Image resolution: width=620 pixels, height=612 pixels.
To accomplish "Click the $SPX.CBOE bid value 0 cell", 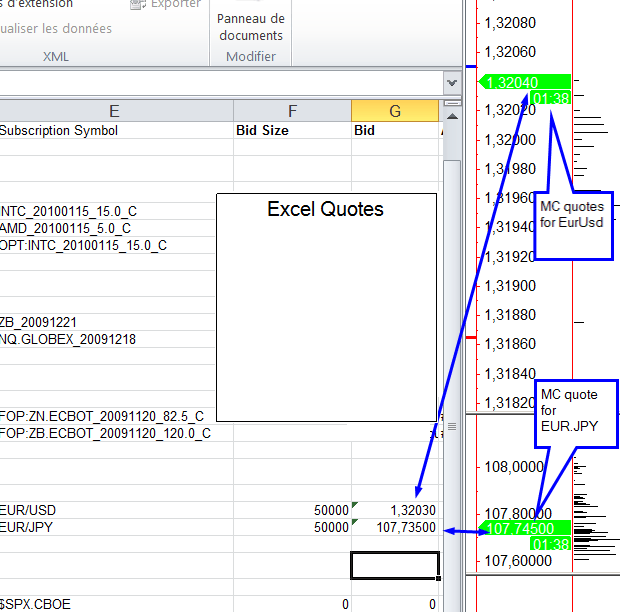I will point(395,604).
